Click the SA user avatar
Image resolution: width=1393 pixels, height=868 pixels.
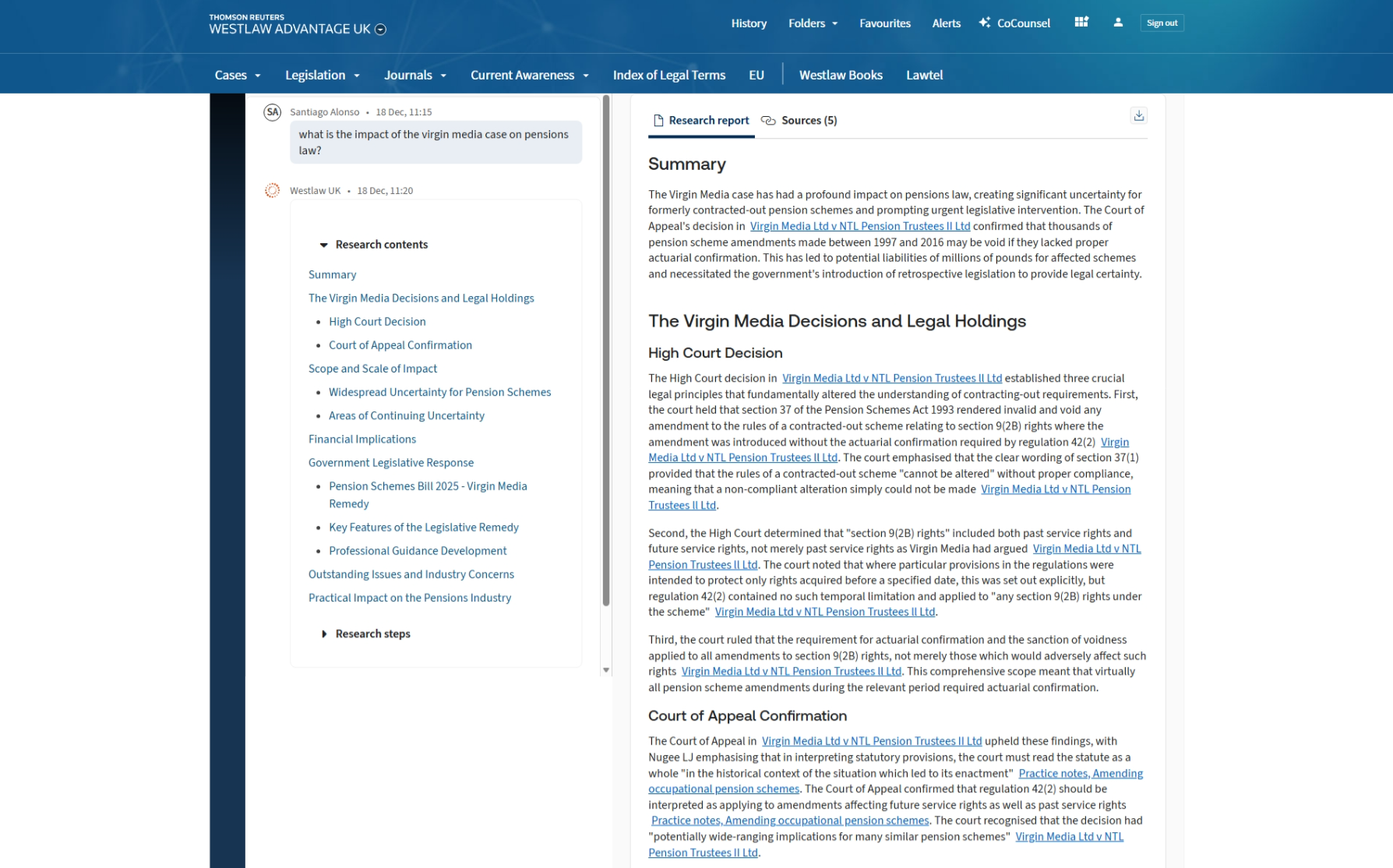(x=272, y=112)
